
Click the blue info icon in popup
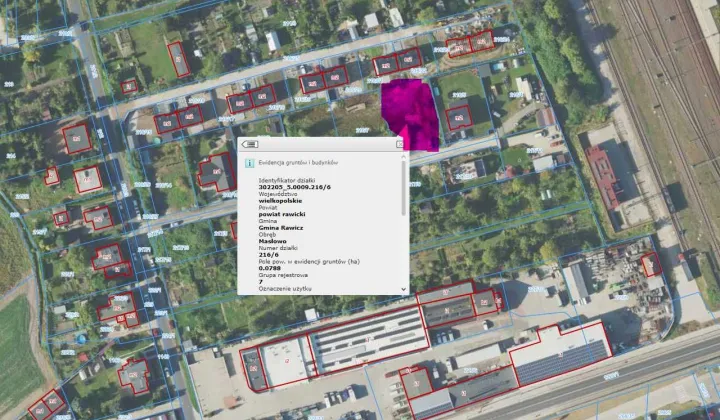250,161
